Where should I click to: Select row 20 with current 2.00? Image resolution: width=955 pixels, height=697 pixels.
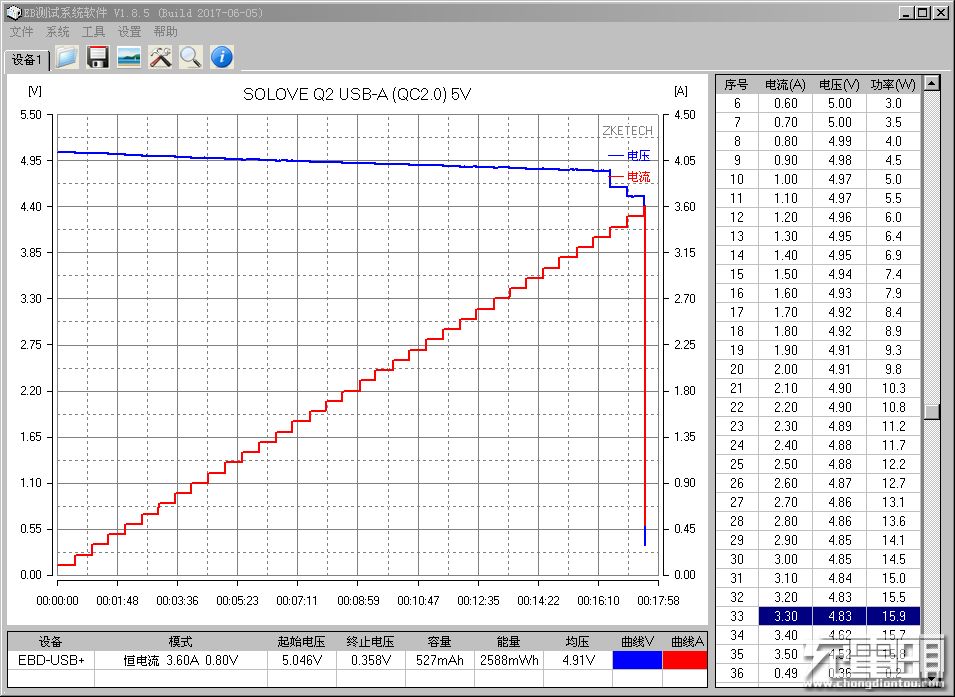[819, 369]
